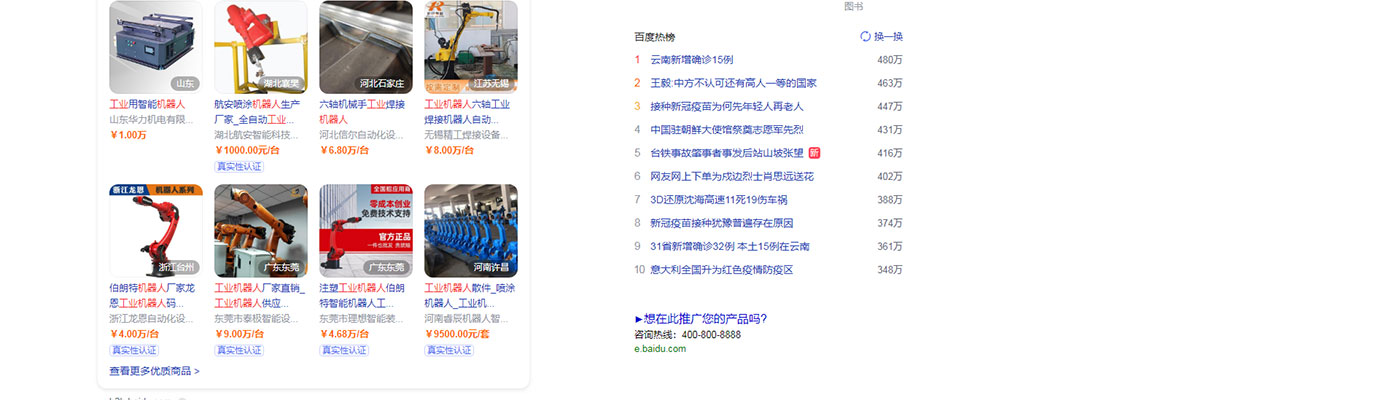Open hot topic 云南新增确诊15例
This screenshot has width=1400, height=400.
click(691, 60)
